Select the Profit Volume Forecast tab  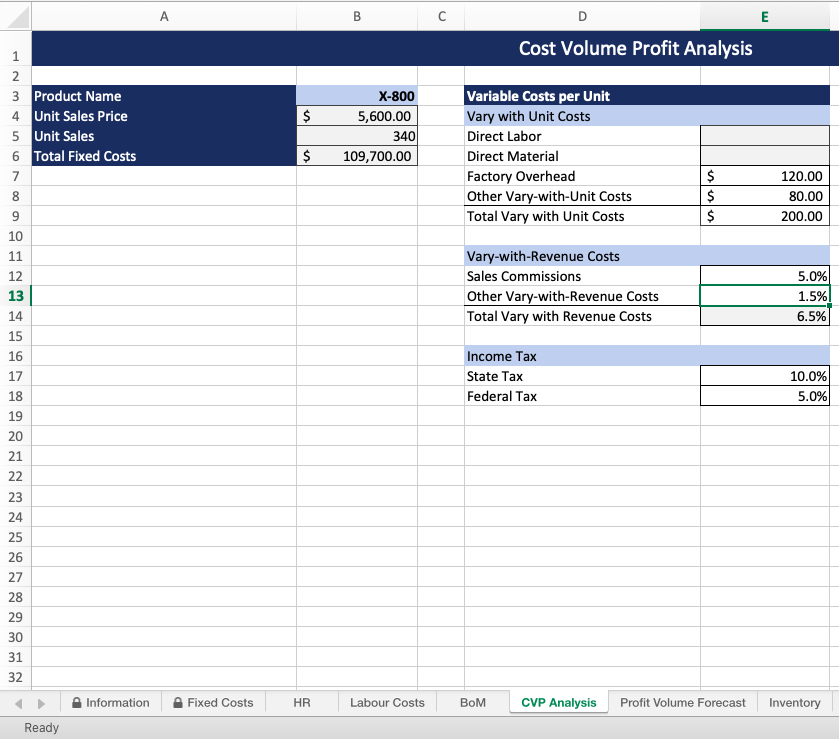pos(682,702)
